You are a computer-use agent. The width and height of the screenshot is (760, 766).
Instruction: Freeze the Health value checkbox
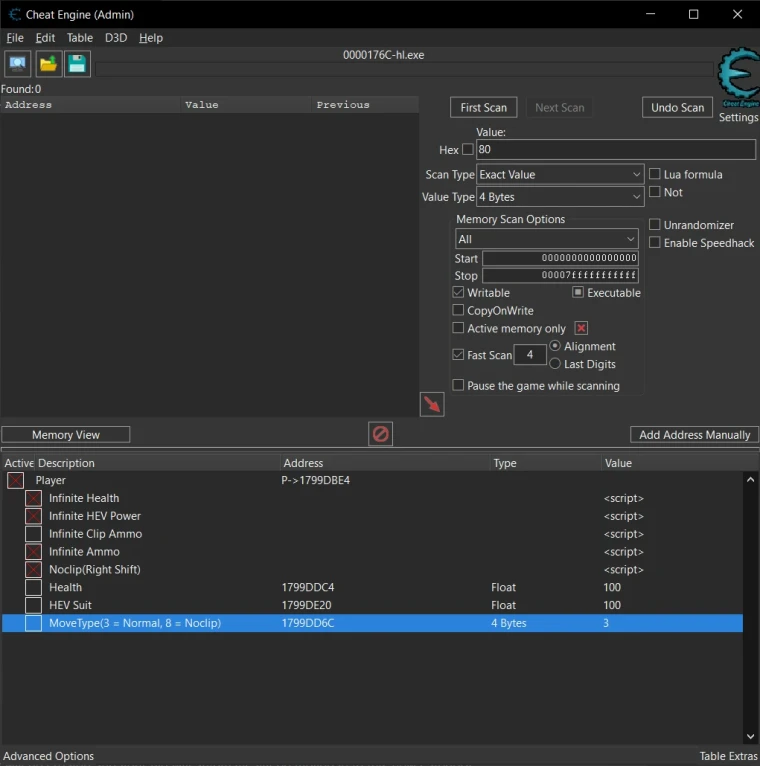pyautogui.click(x=33, y=587)
